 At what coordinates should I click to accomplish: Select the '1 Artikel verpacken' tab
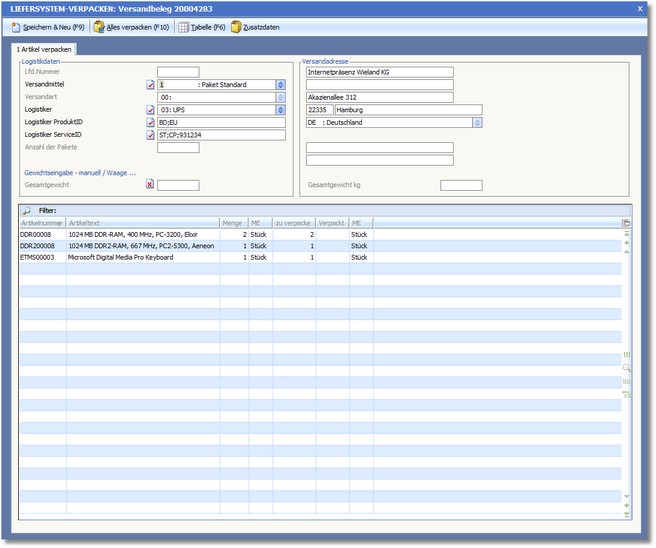pyautogui.click(x=44, y=49)
